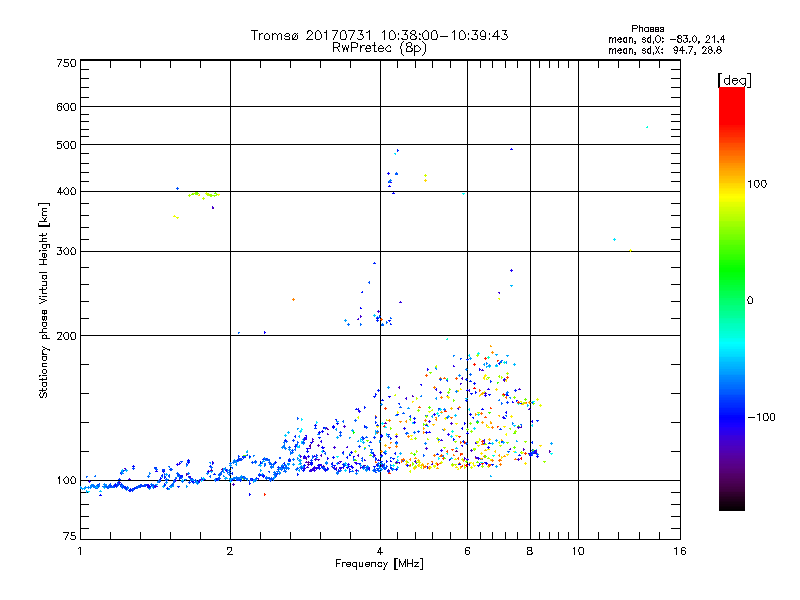Click the 'Frequency [MHz]' axis title
Viewport: 800px width, 600px height.
click(x=379, y=564)
